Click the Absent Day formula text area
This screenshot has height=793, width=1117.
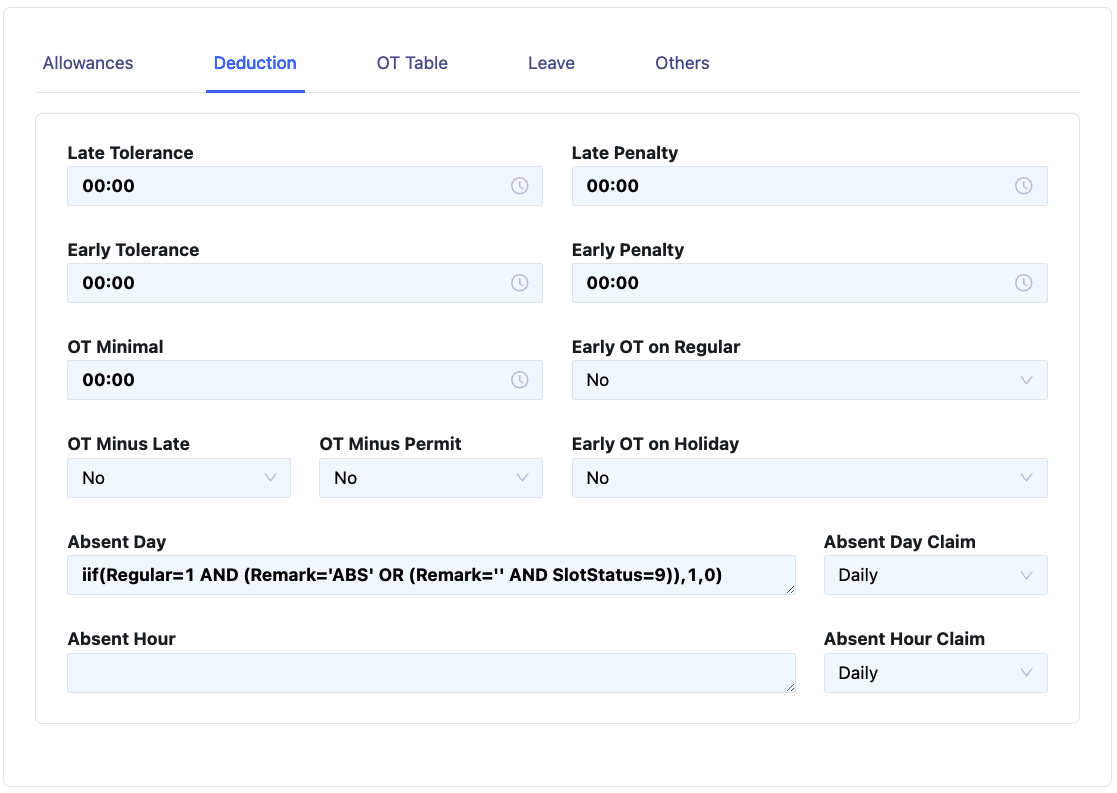click(430, 575)
